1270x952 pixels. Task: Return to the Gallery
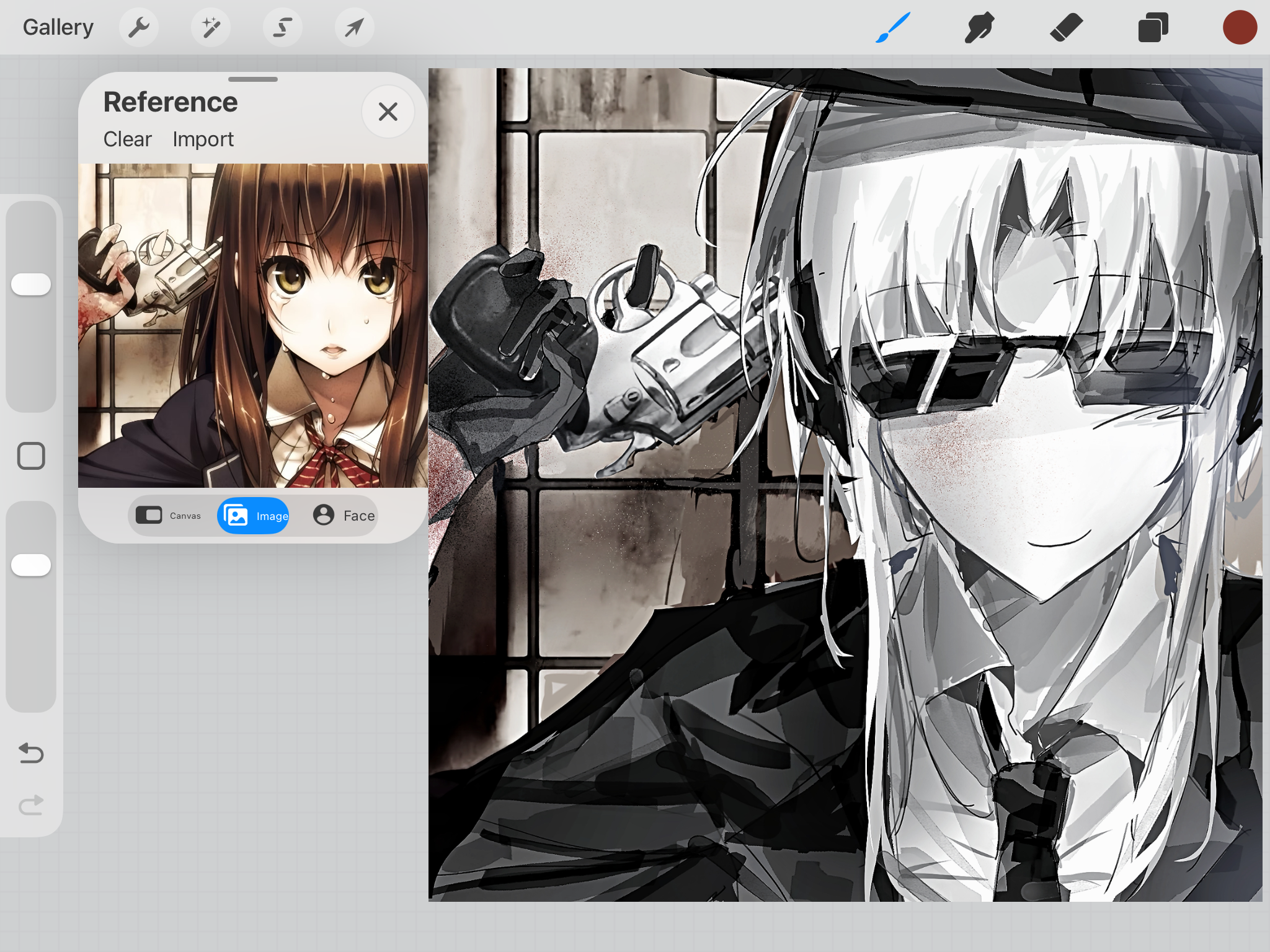[x=58, y=27]
